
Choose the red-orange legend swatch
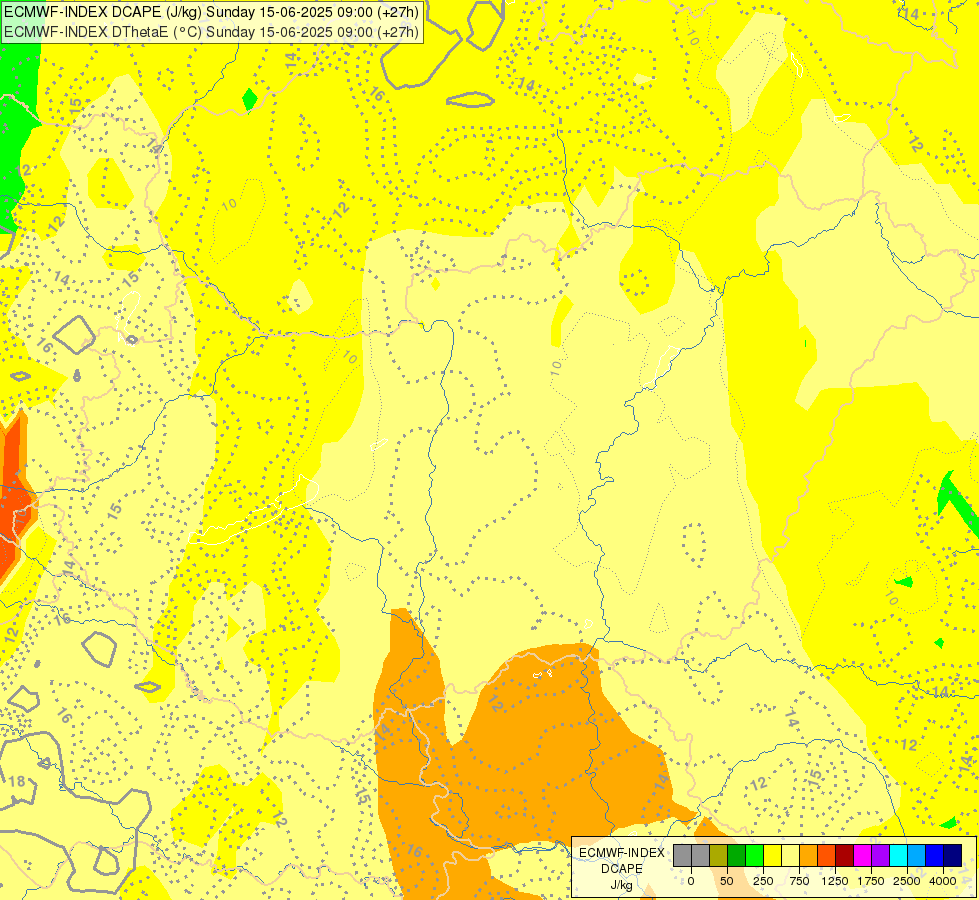[827, 856]
